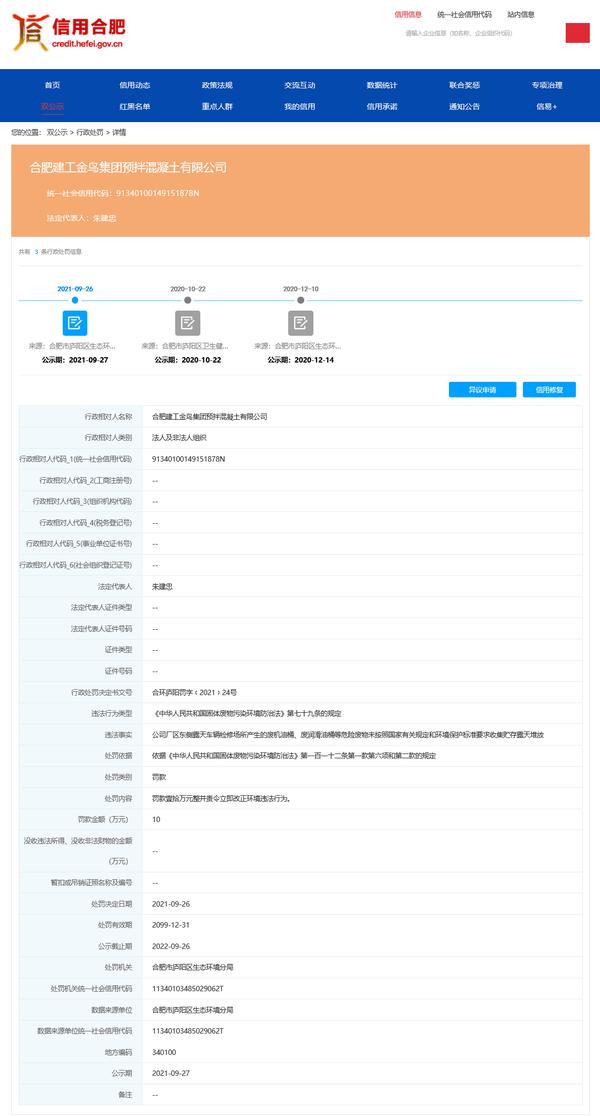
Task: Click the 公示期 table value 2021-09-27
Action: pos(171,1073)
